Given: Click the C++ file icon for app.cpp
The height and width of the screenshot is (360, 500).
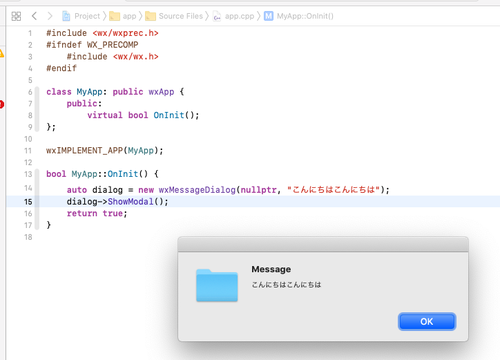Looking at the screenshot, I should coord(217,16).
